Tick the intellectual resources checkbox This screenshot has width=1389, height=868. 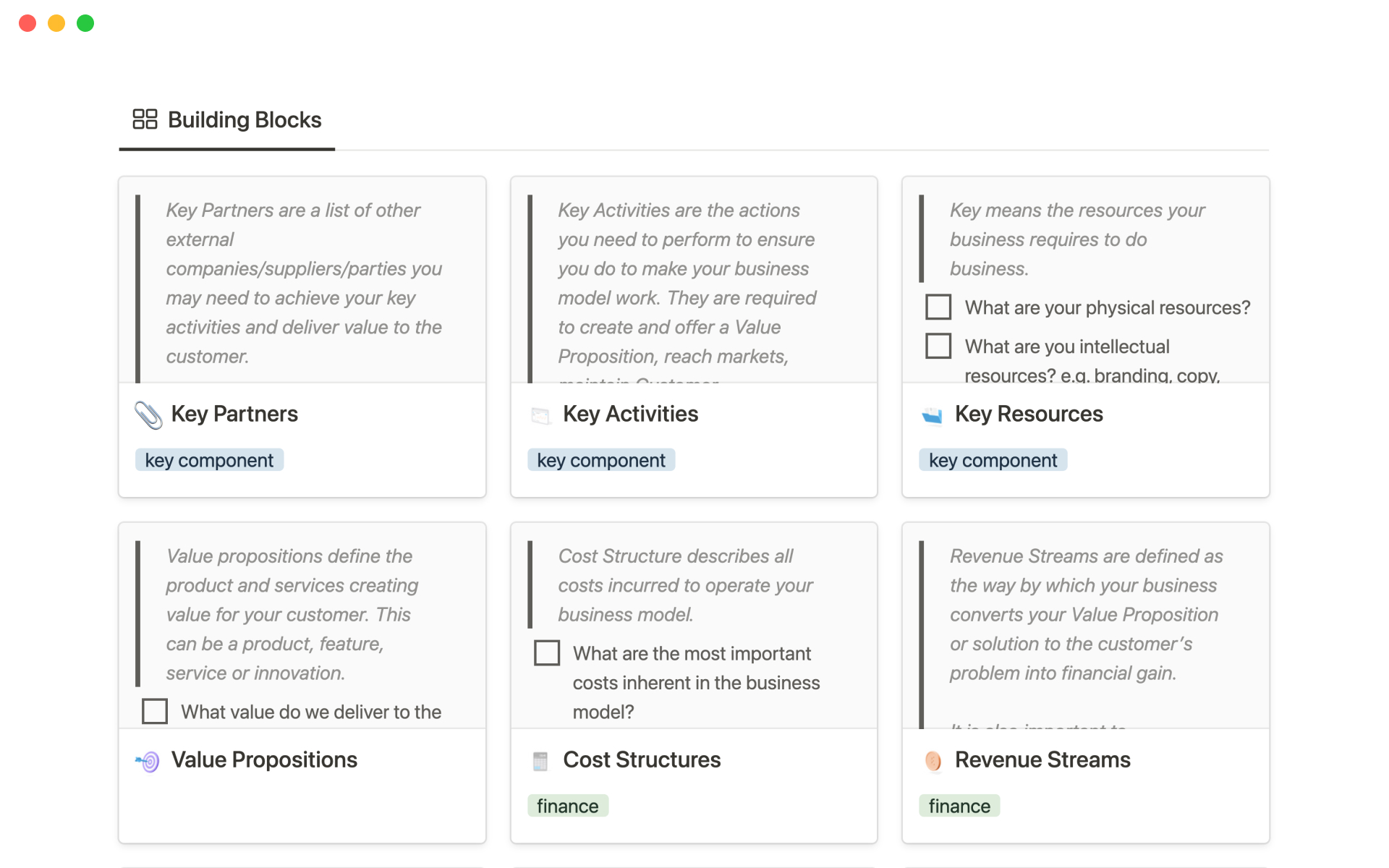point(938,346)
